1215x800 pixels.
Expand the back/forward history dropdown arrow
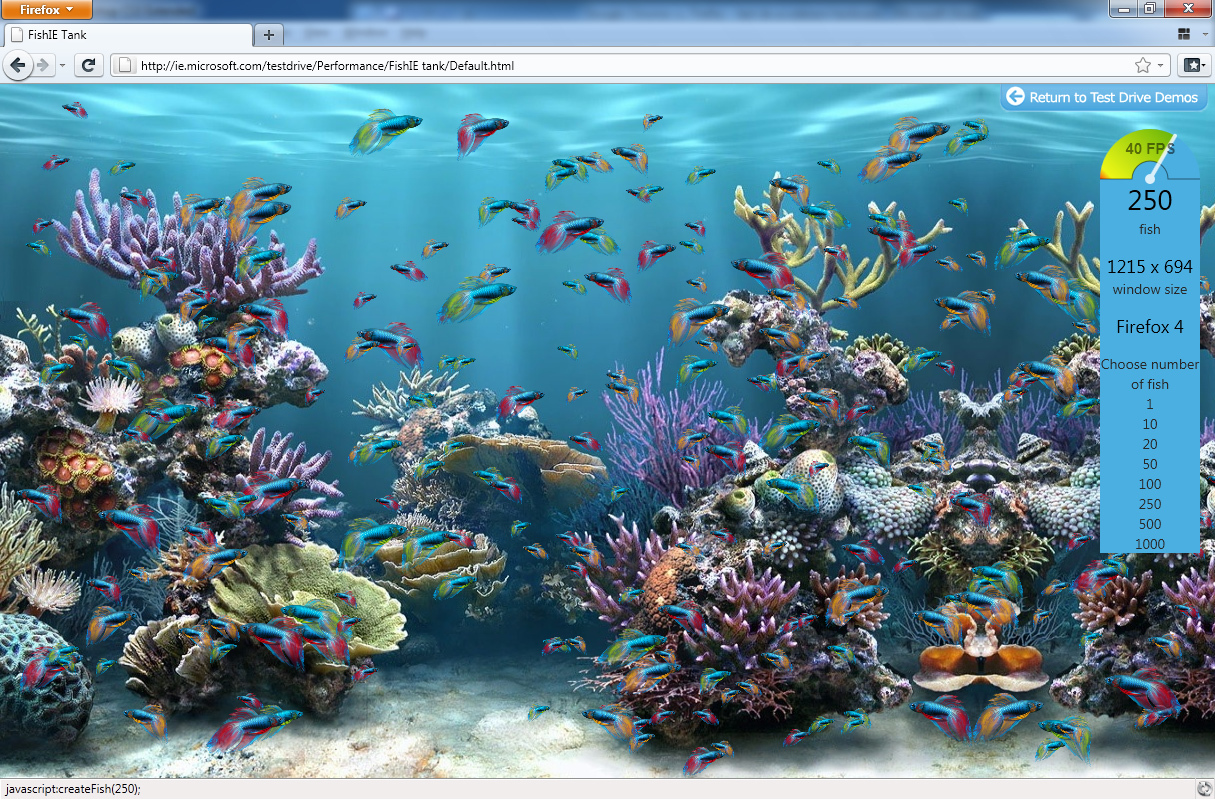pyautogui.click(x=62, y=66)
